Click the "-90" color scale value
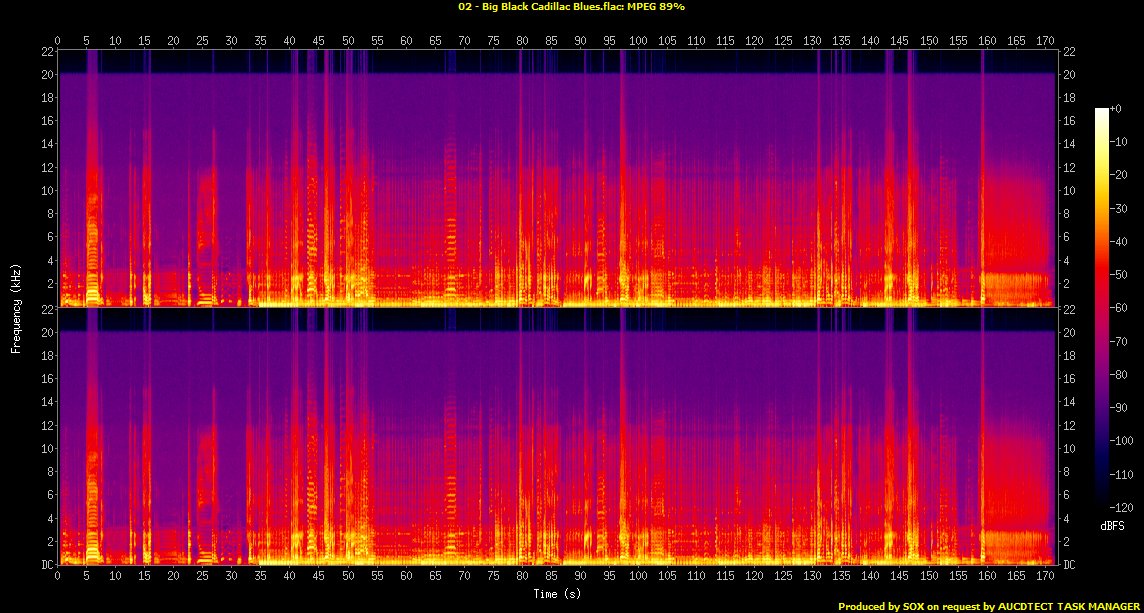This screenshot has height=613, width=1144. (1118, 407)
